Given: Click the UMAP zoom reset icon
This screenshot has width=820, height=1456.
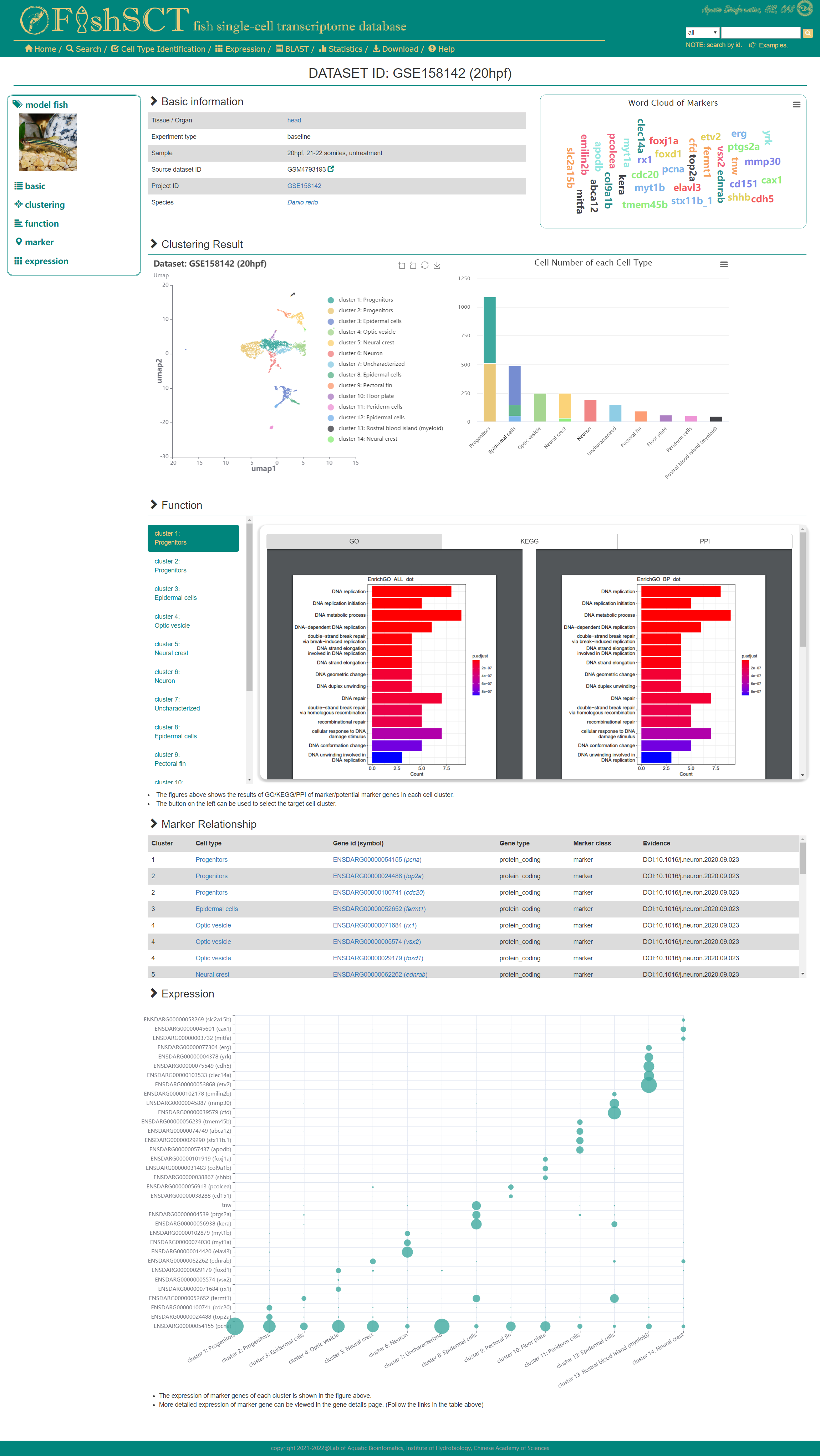Looking at the screenshot, I should coord(413,265).
